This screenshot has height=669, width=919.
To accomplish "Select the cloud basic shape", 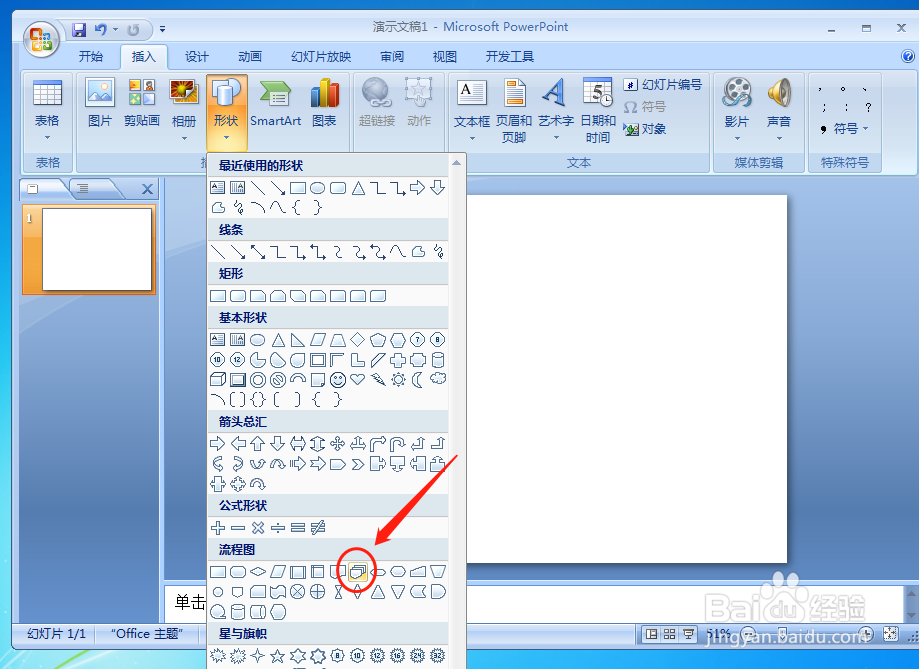I will pyautogui.click(x=438, y=379).
